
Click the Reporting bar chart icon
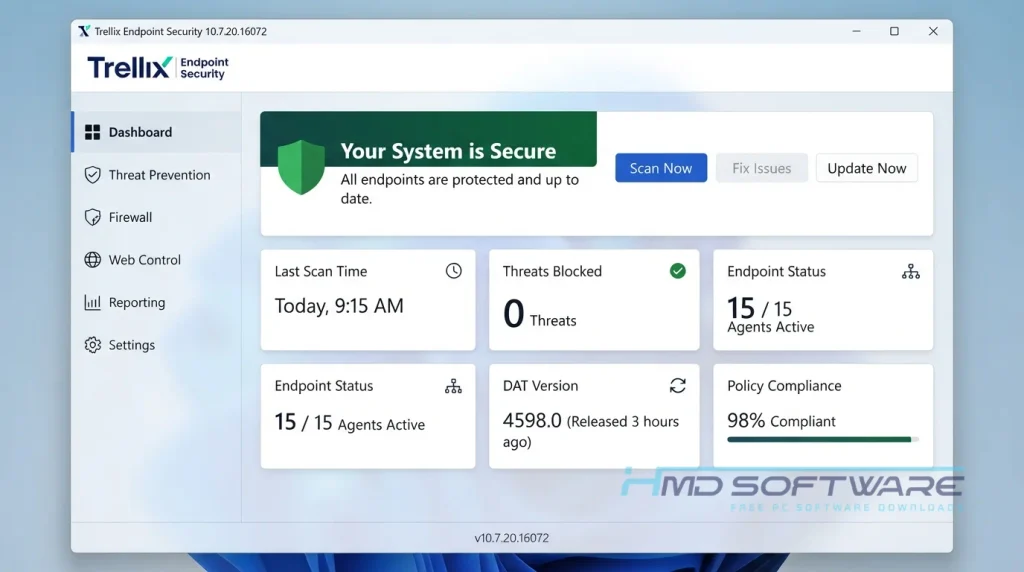click(x=93, y=302)
